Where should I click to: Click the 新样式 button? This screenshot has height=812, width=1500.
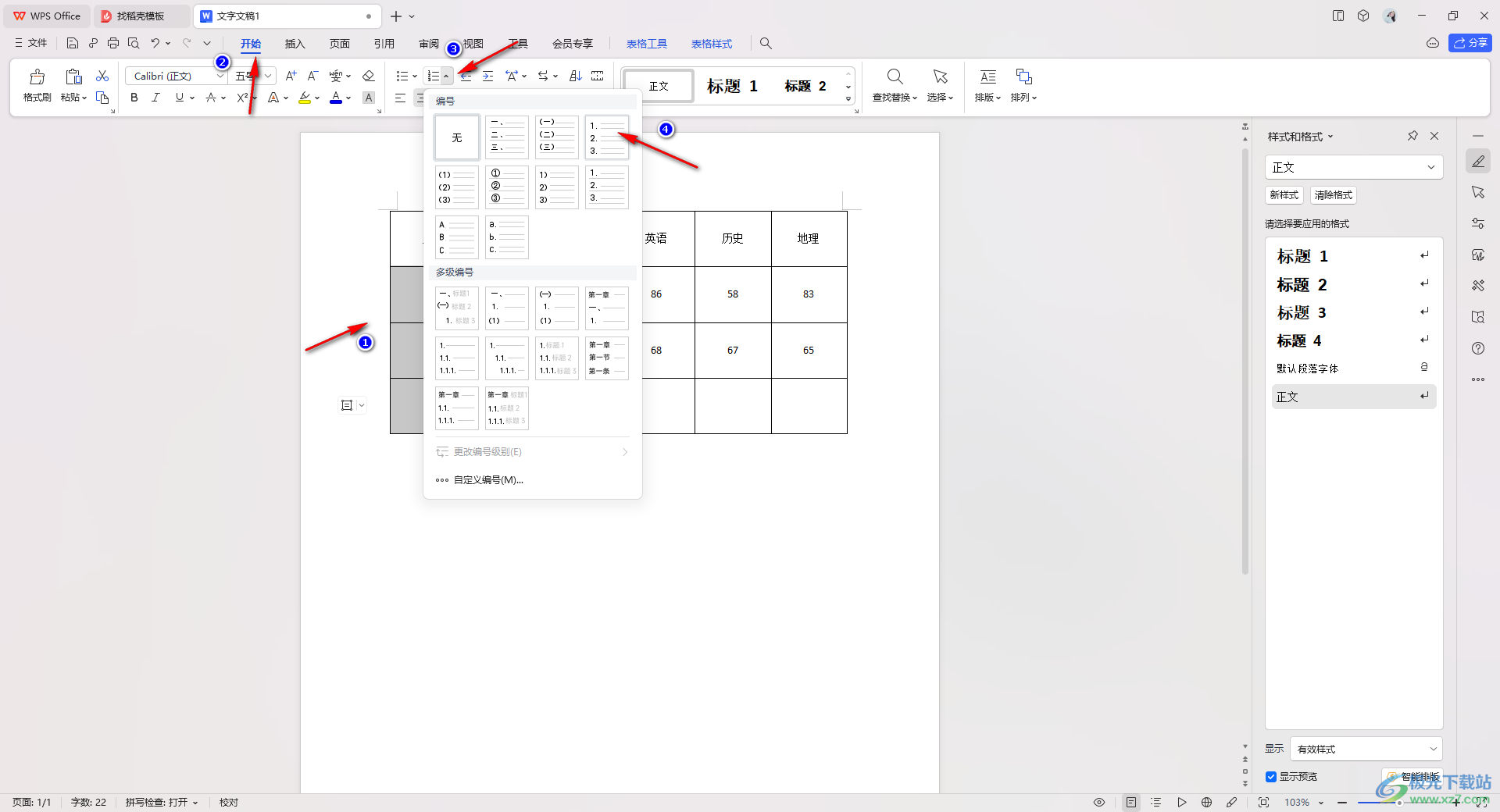(x=1284, y=195)
